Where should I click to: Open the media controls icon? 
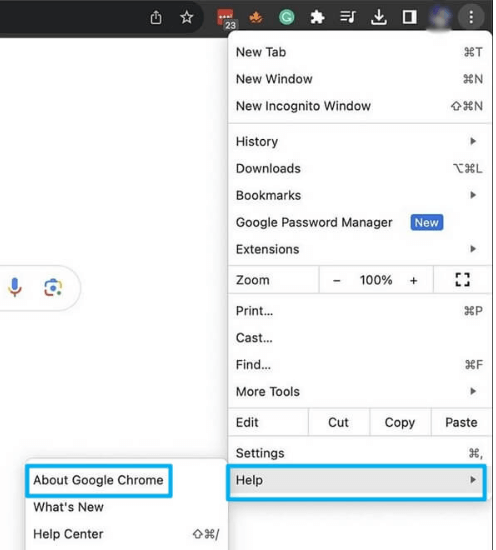point(348,17)
